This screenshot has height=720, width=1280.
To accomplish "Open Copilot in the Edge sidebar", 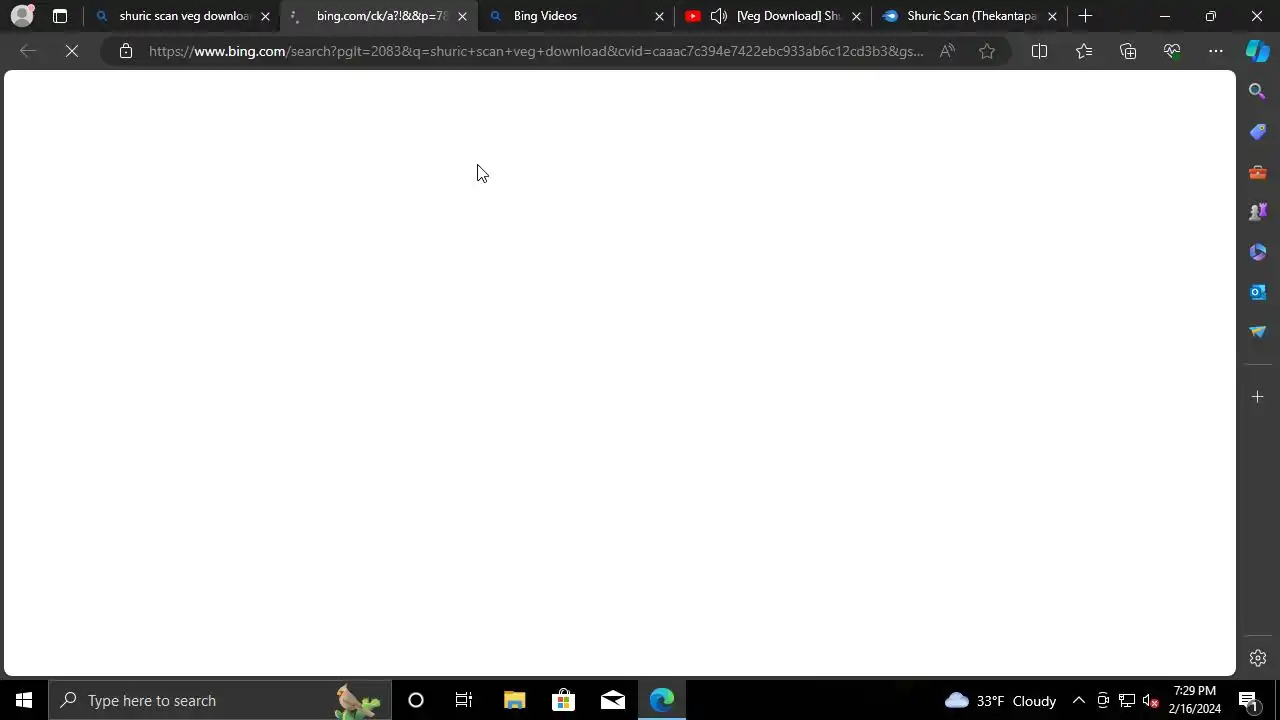I will point(1258,51).
